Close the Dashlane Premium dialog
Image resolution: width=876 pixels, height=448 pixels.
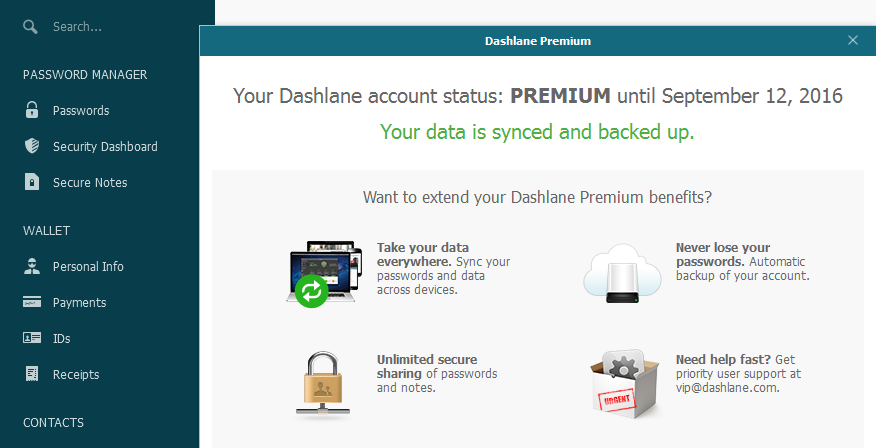(853, 41)
